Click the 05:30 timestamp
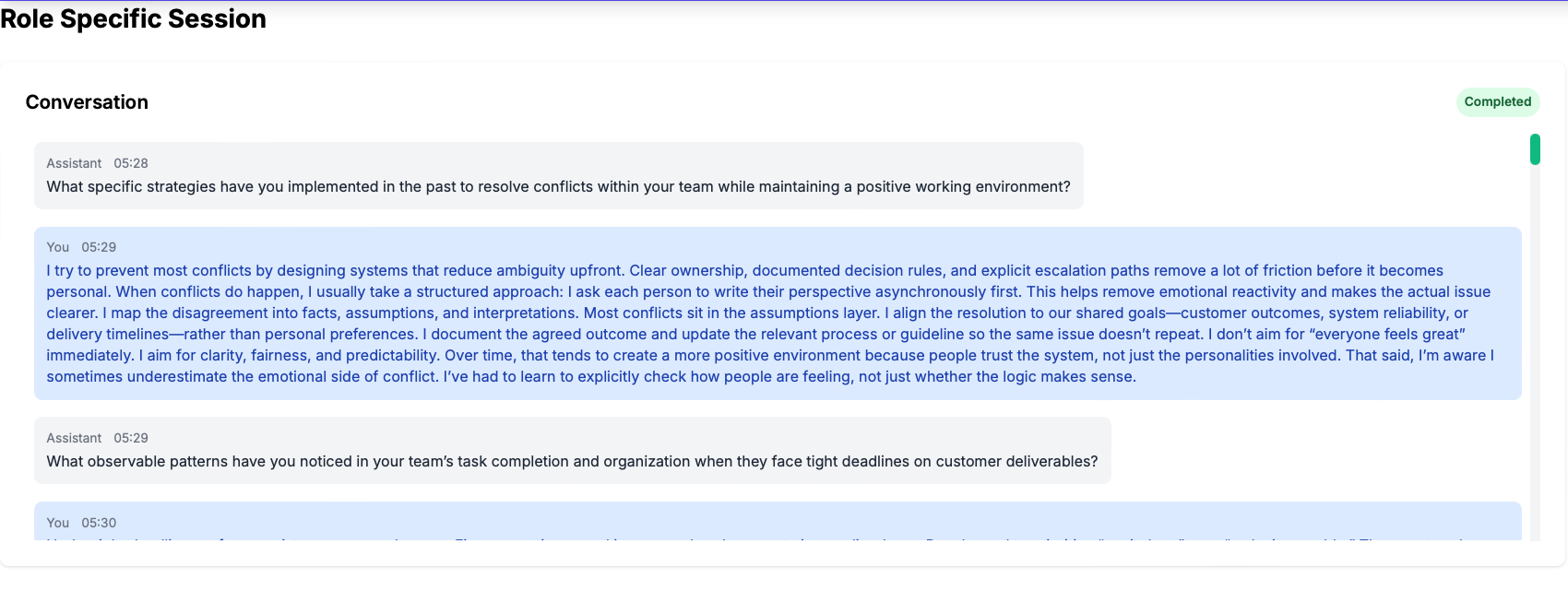The width and height of the screenshot is (1568, 591). [x=99, y=523]
